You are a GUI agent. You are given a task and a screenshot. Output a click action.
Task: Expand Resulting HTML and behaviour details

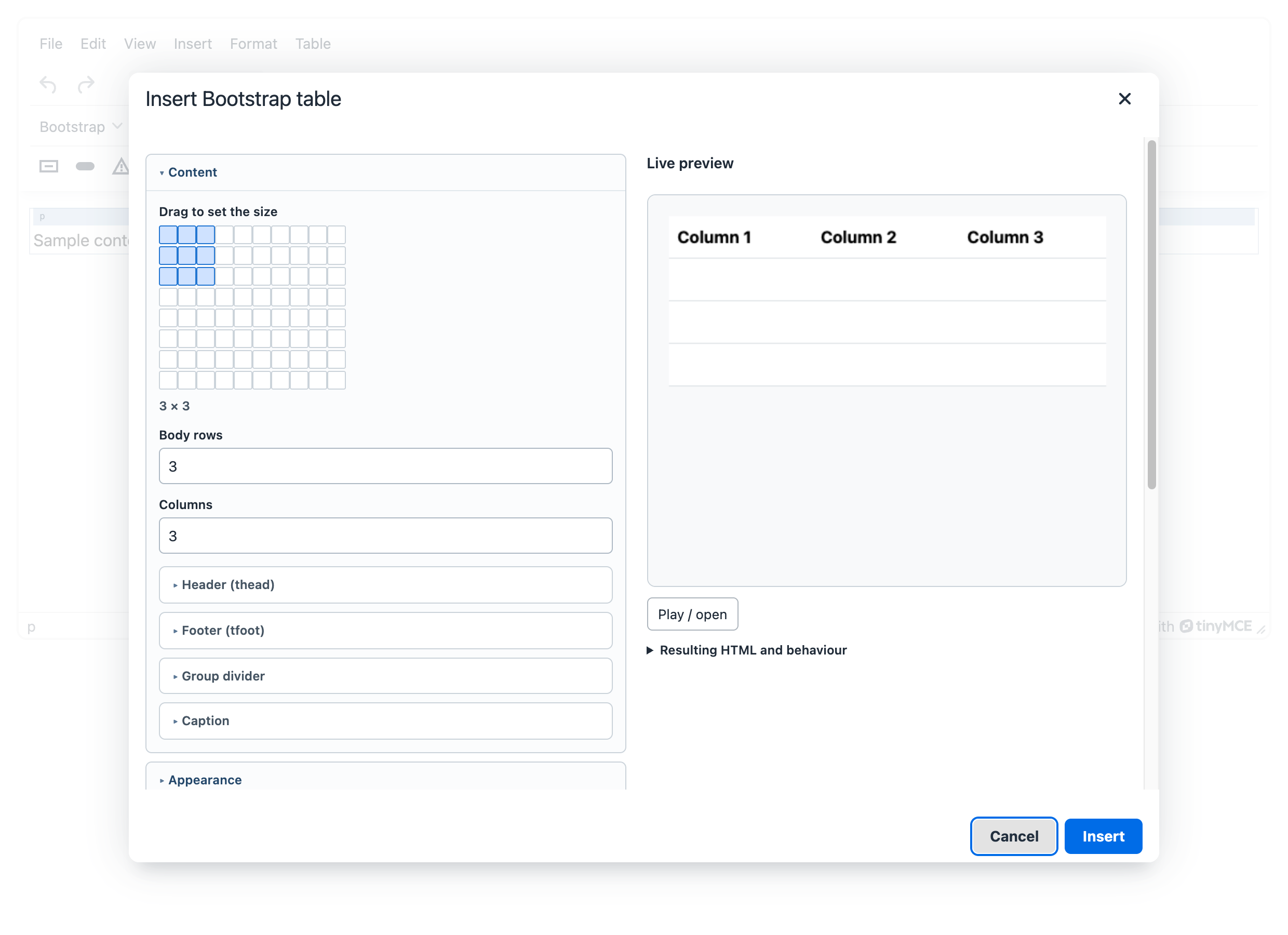tap(747, 650)
